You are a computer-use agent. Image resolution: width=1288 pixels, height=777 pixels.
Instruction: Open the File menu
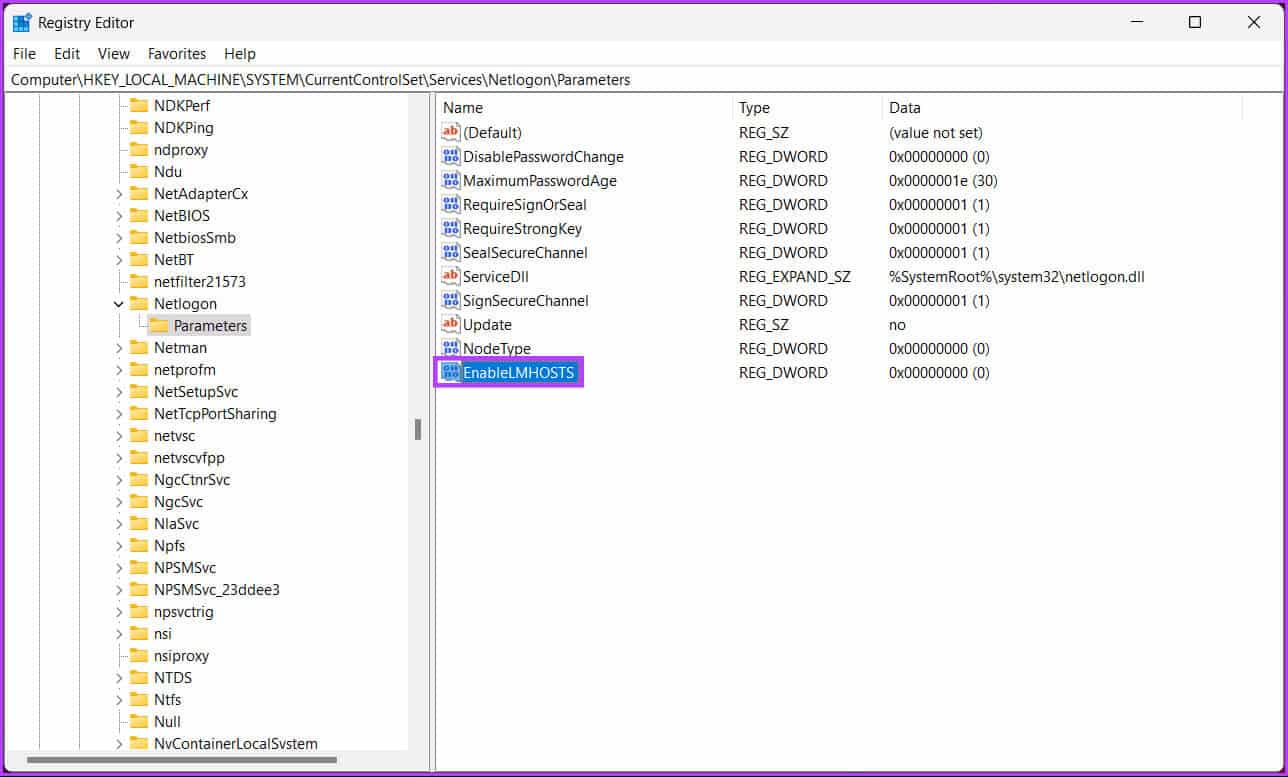(24, 54)
